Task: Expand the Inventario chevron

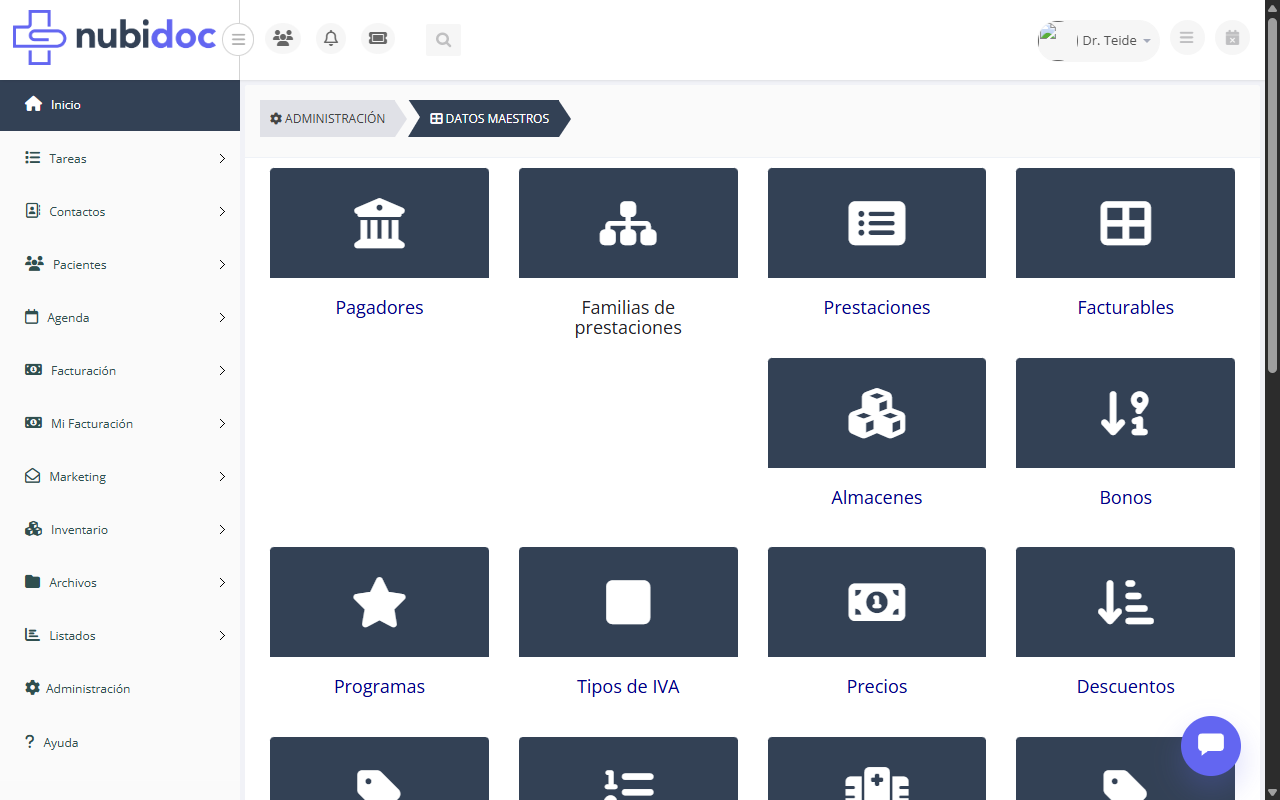Action: pos(222,529)
